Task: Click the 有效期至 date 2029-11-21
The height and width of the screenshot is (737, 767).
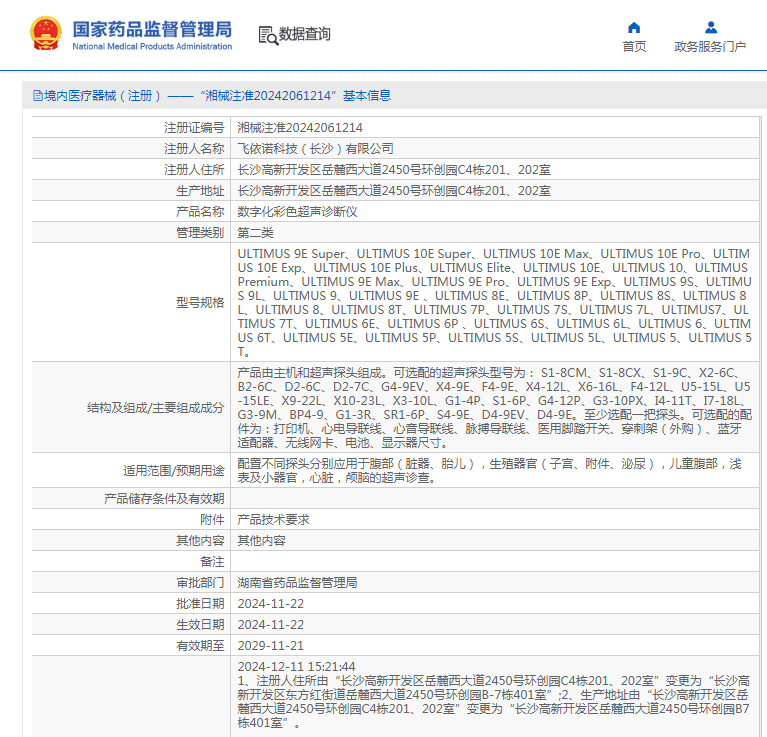Action: pos(270,645)
